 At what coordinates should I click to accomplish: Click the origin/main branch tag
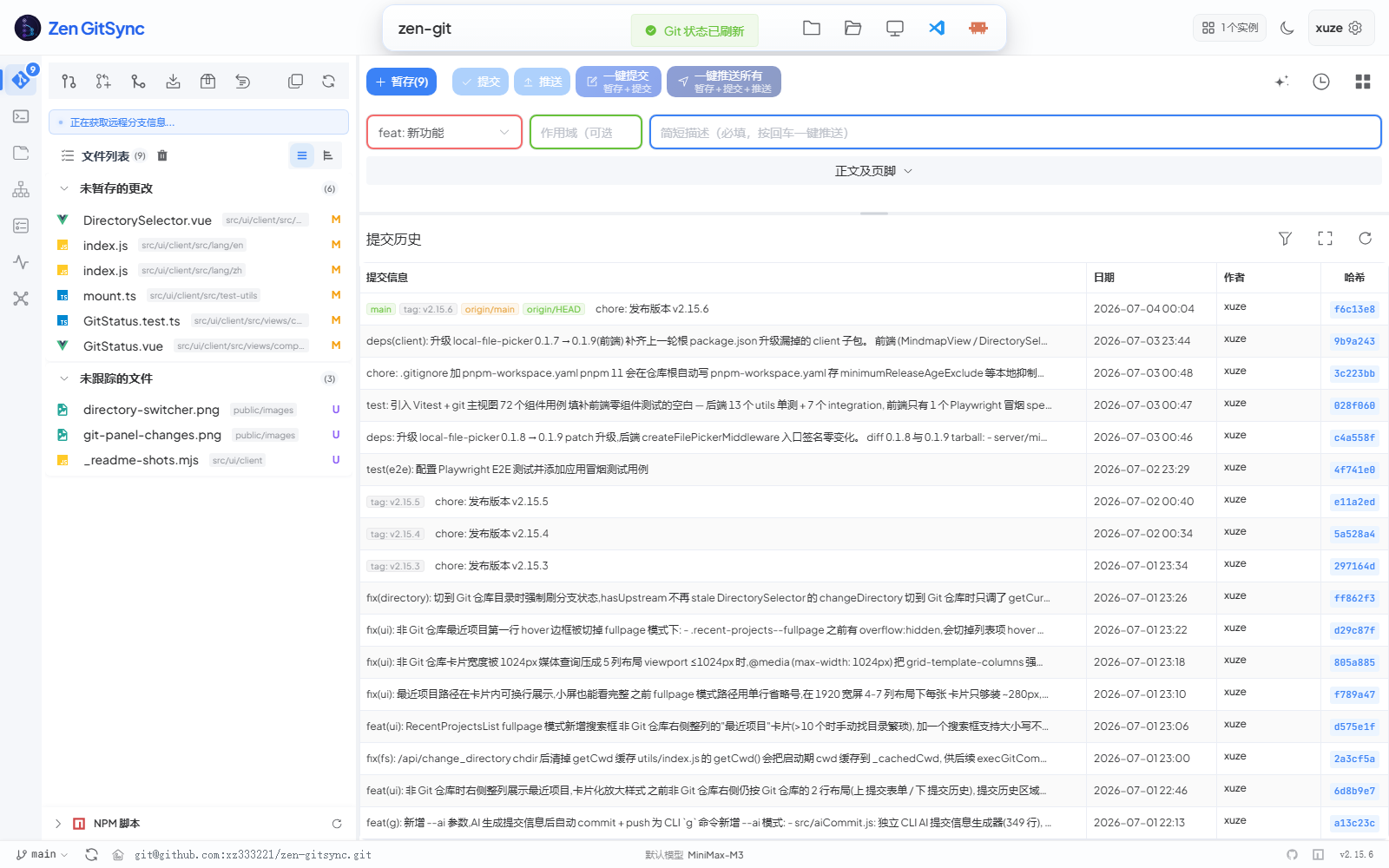pos(490,309)
